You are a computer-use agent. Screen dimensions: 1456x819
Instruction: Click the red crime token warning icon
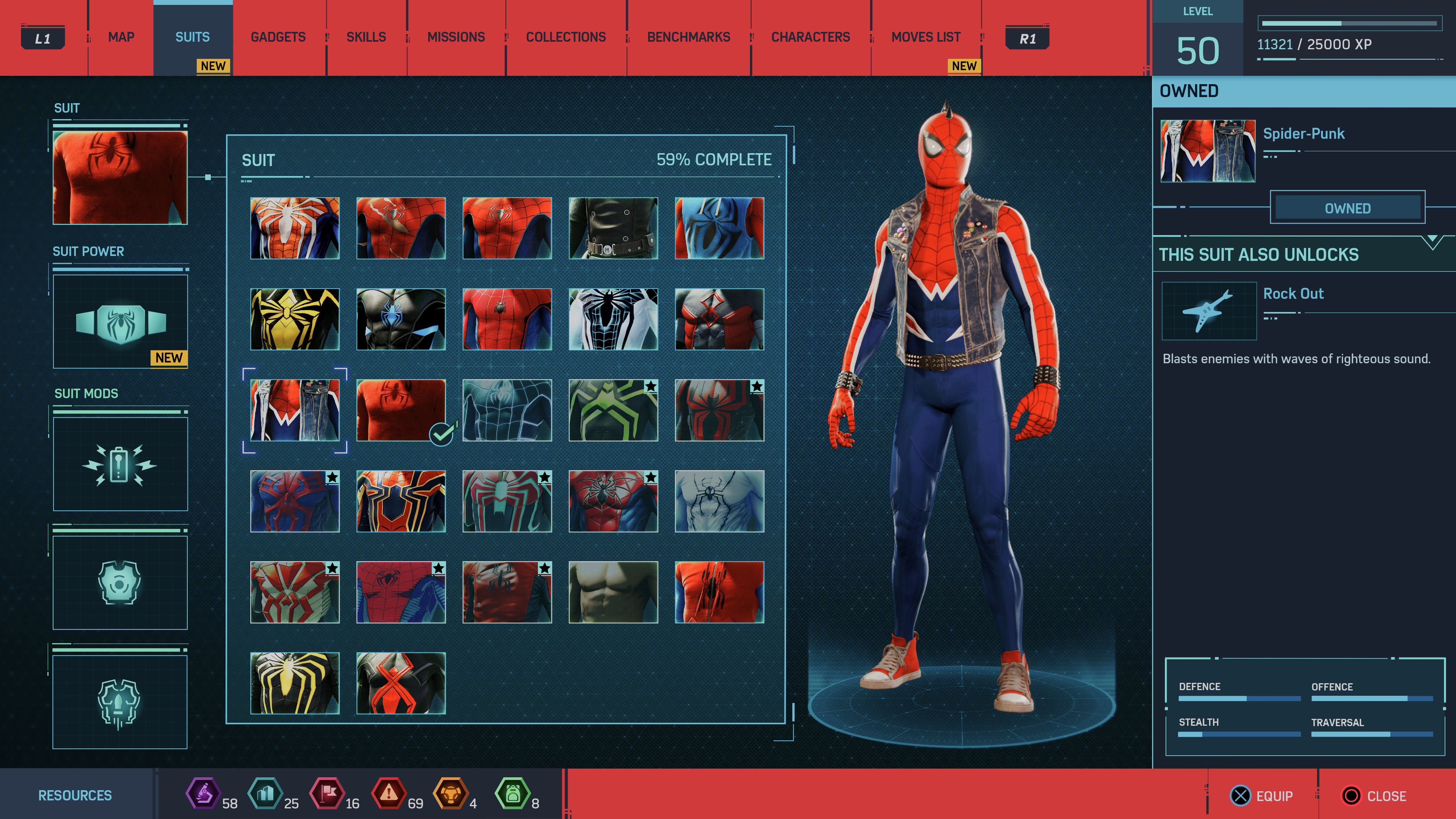tap(389, 794)
